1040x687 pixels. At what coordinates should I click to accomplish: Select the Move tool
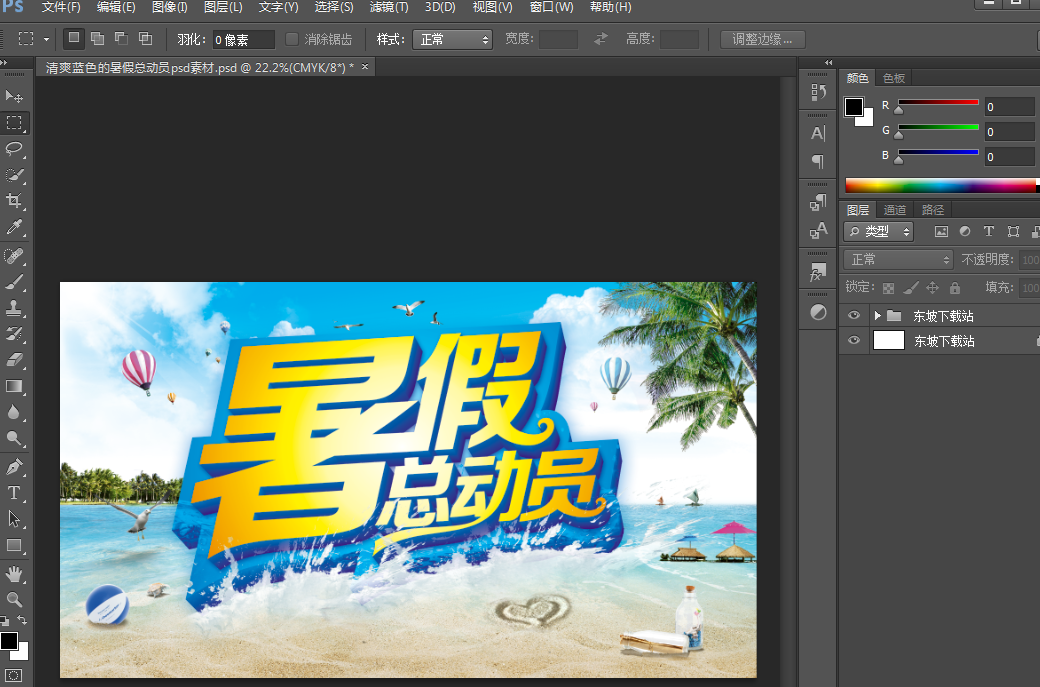pos(14,97)
